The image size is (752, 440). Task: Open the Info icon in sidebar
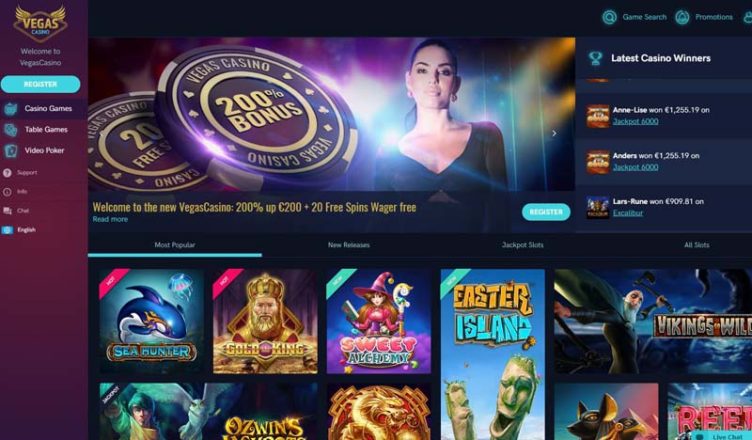[x=7, y=192]
